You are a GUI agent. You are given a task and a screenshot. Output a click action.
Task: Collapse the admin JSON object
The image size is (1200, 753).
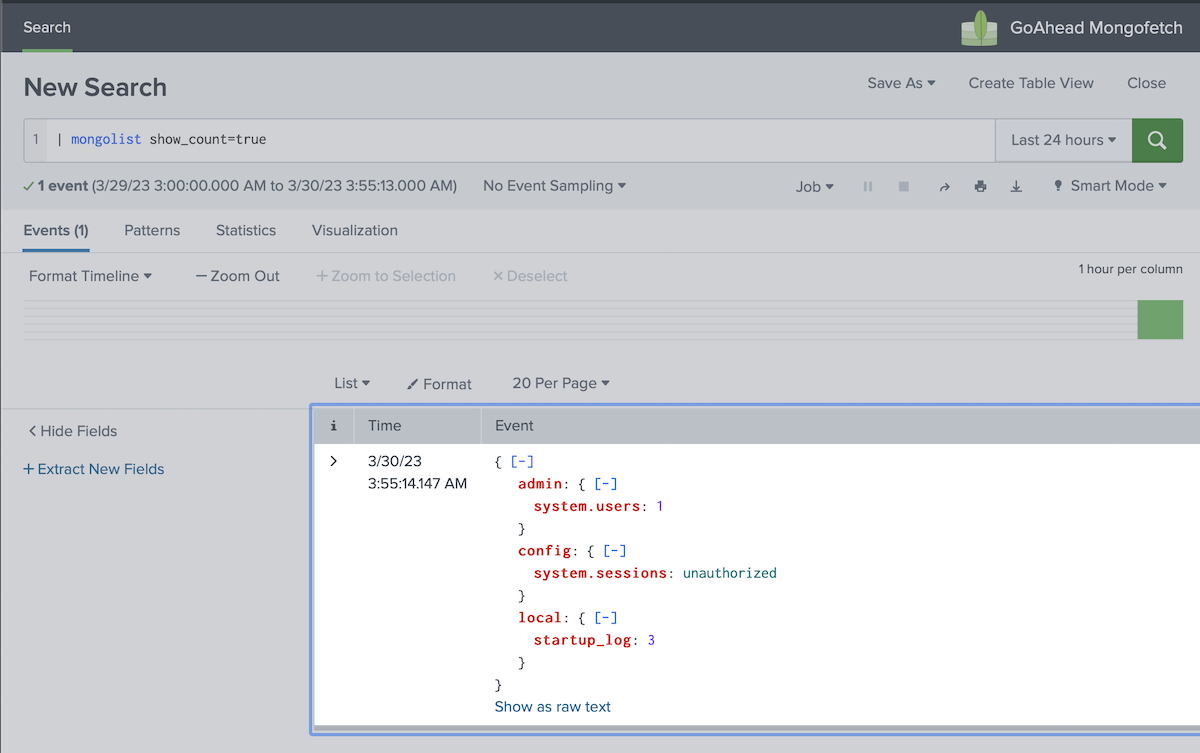point(606,484)
